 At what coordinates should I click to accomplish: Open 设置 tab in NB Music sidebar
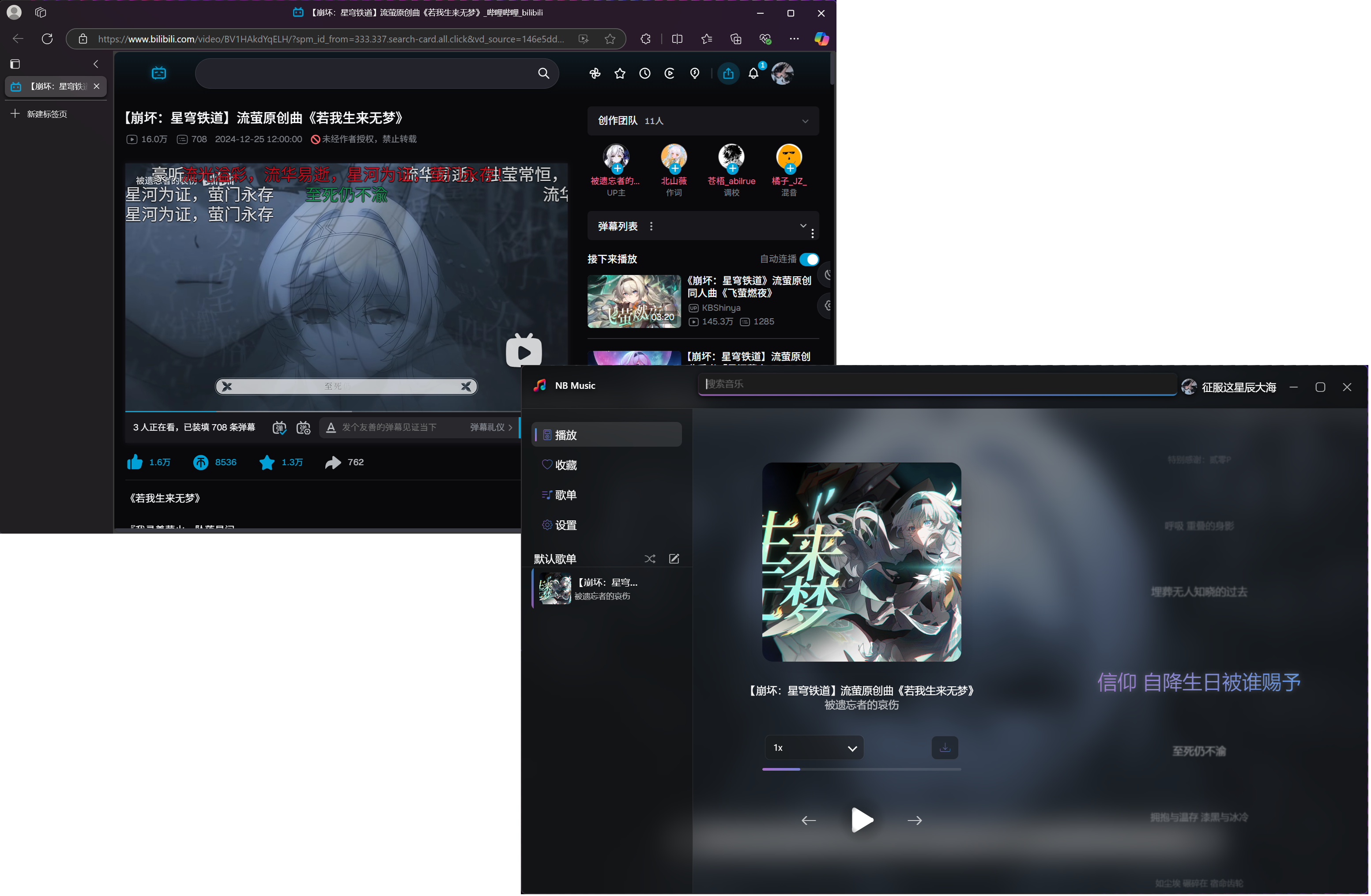(x=607, y=526)
